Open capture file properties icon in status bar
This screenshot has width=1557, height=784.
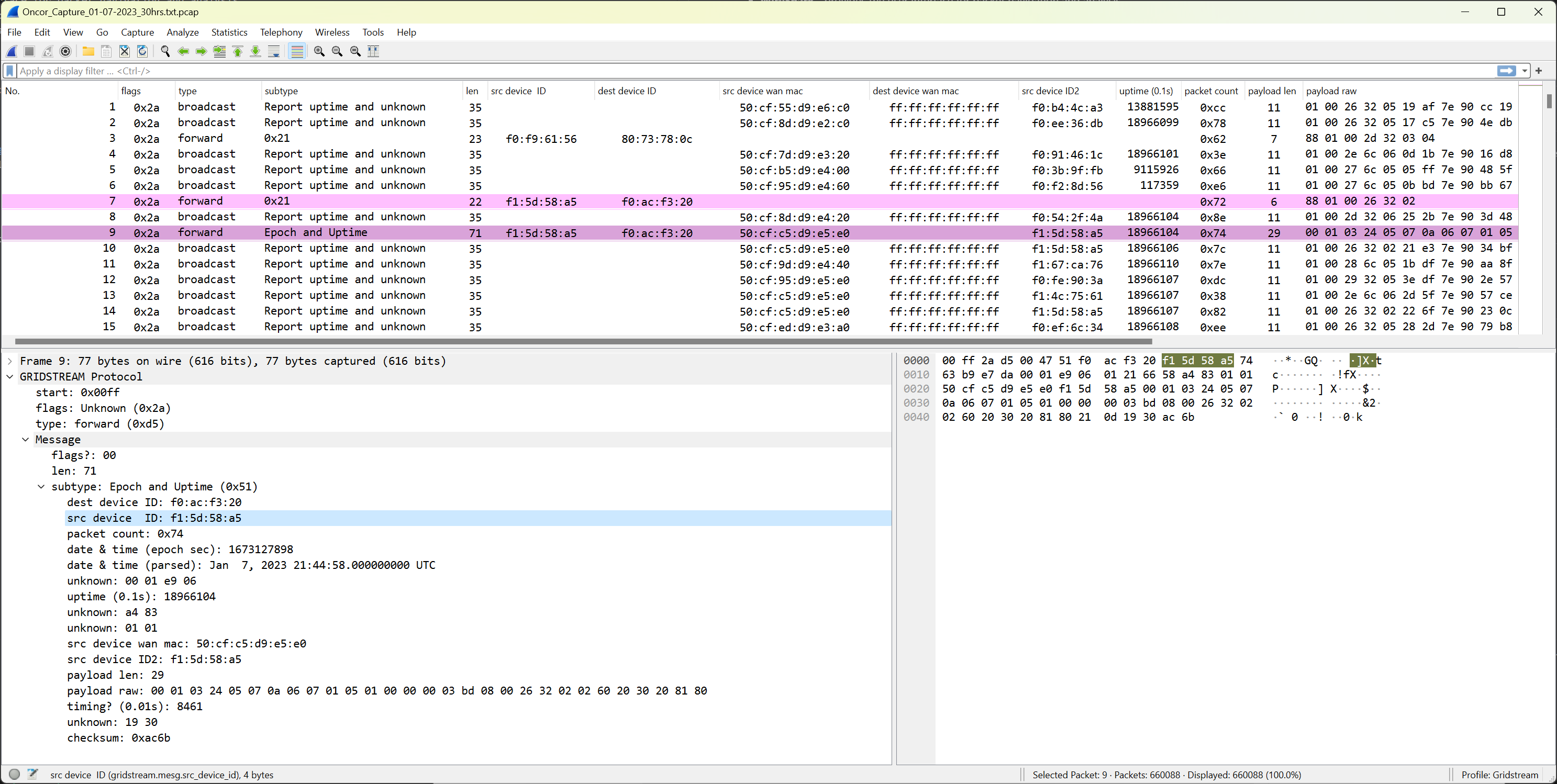pyautogui.click(x=32, y=774)
